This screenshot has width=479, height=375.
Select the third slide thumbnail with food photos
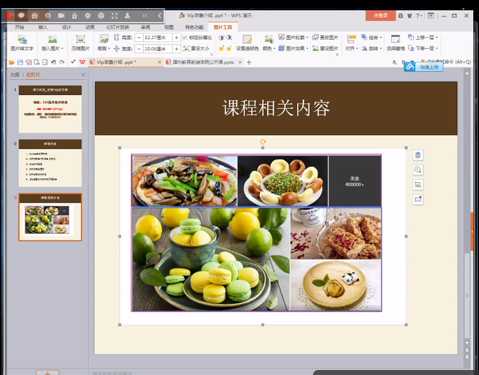click(50, 217)
